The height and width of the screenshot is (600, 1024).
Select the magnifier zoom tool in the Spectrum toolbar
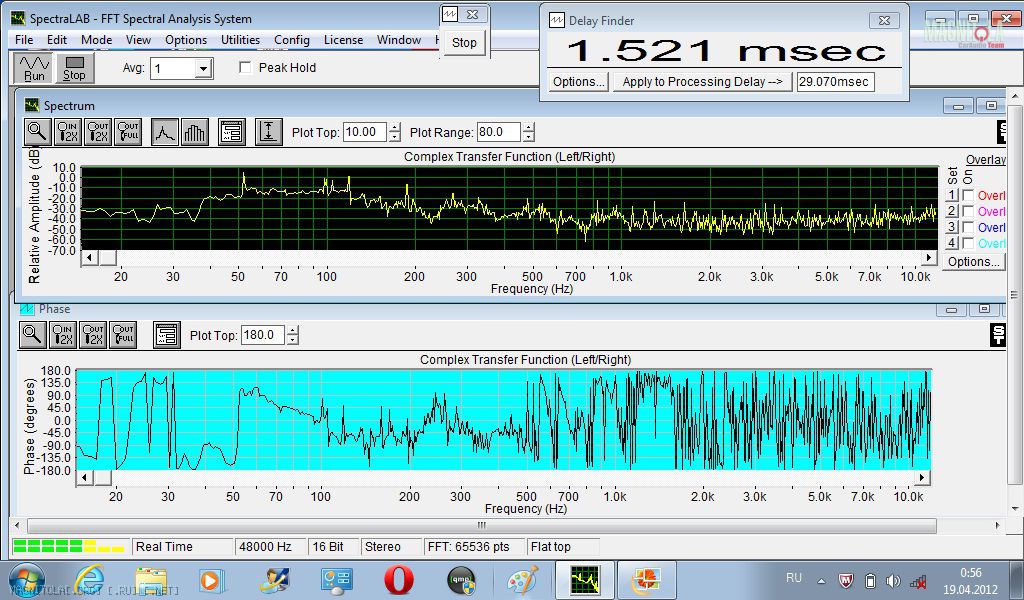(37, 132)
